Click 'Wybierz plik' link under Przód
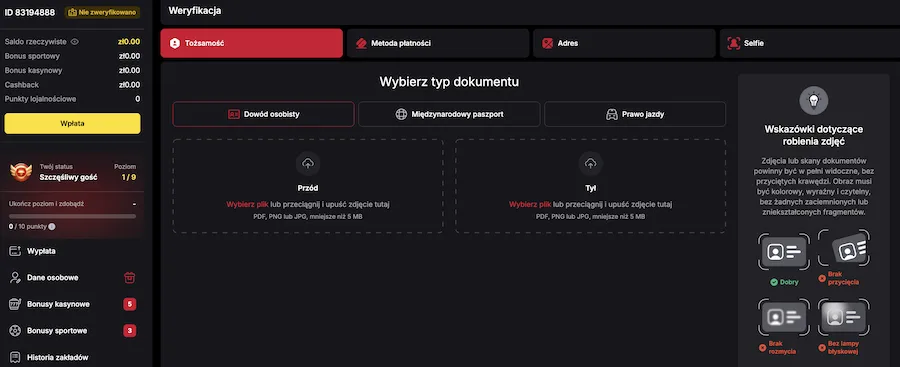900x367 pixels. coord(247,204)
